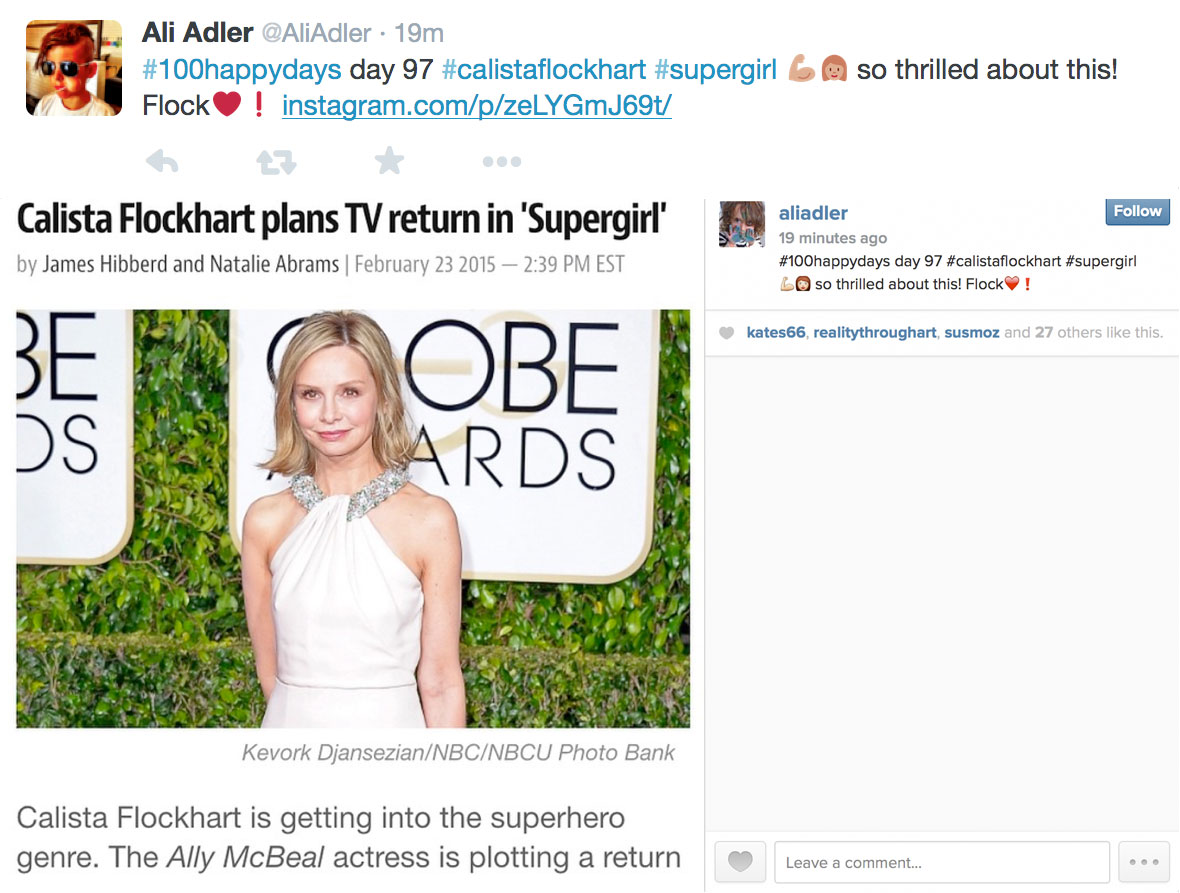Image resolution: width=1180 pixels, height=893 pixels.
Task: View realitythroughart's profile from likes
Action: click(874, 333)
